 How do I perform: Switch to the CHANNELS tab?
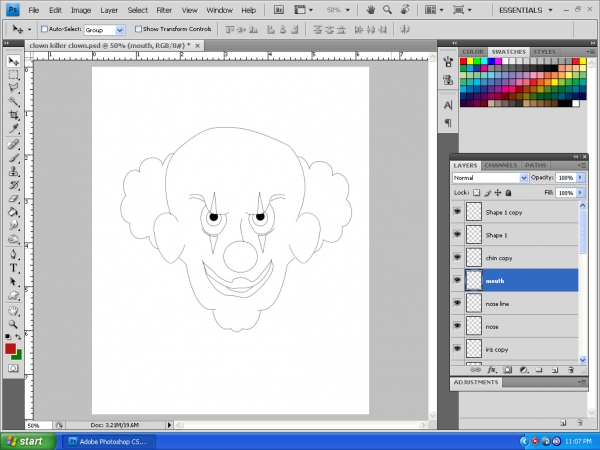(501, 165)
